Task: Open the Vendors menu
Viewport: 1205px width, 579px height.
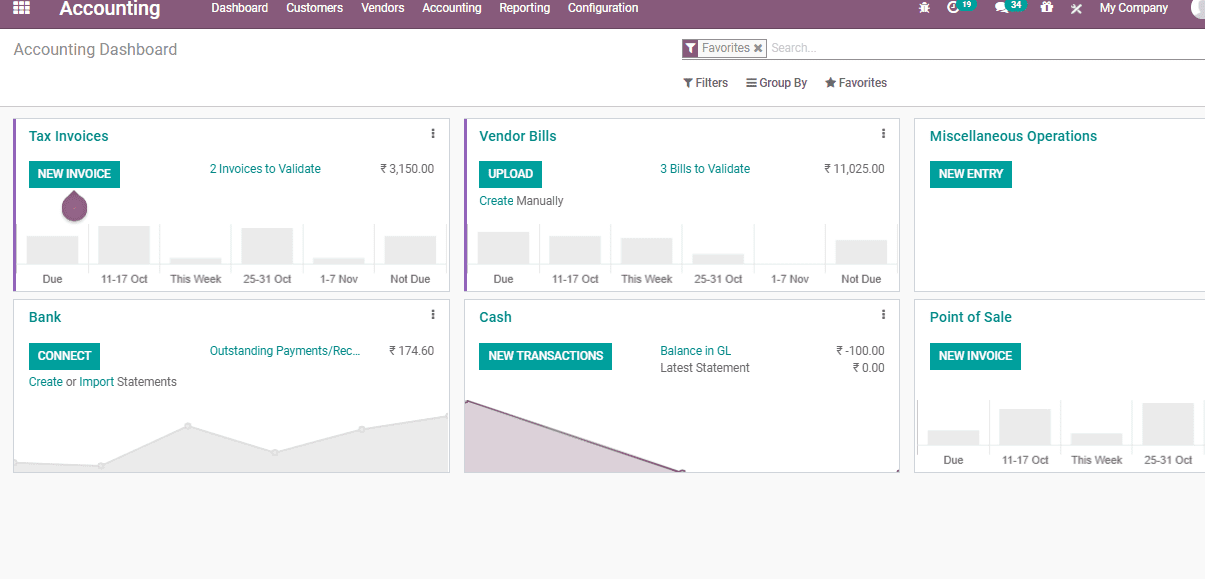Action: coord(382,8)
